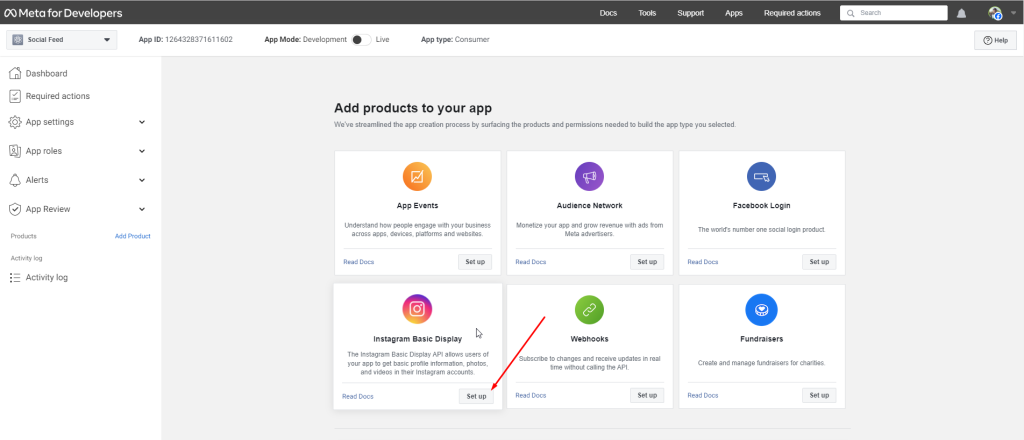
Task: Set up Fundraisers
Action: click(819, 395)
